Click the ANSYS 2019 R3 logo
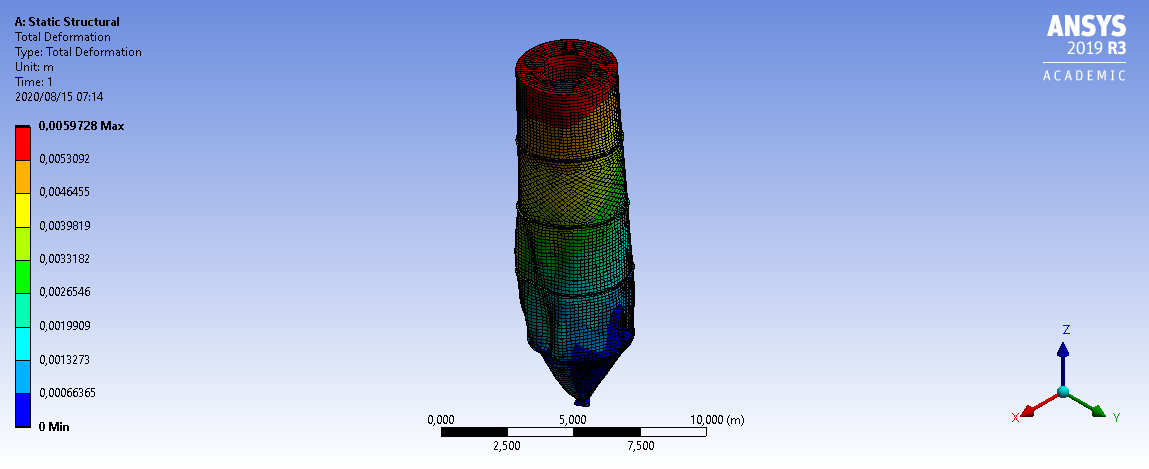Image resolution: width=1149 pixels, height=469 pixels. pos(1086,48)
